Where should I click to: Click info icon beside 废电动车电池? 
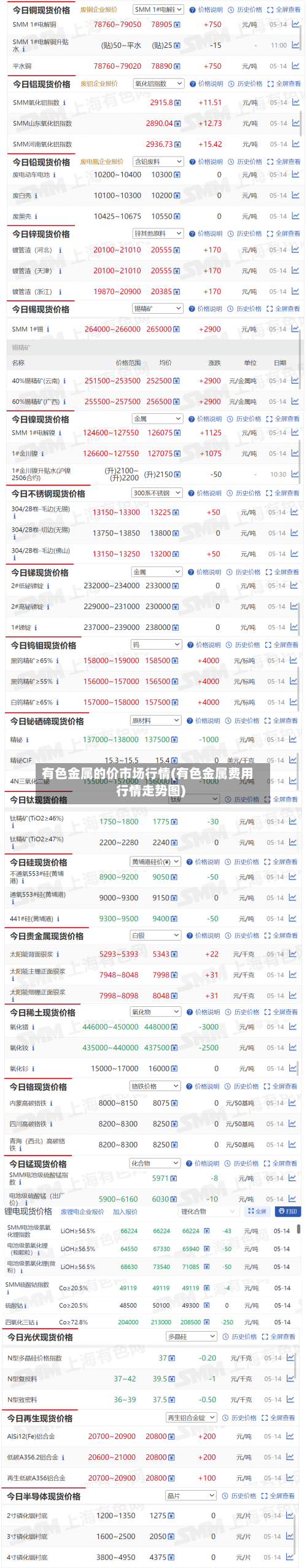(x=54, y=175)
